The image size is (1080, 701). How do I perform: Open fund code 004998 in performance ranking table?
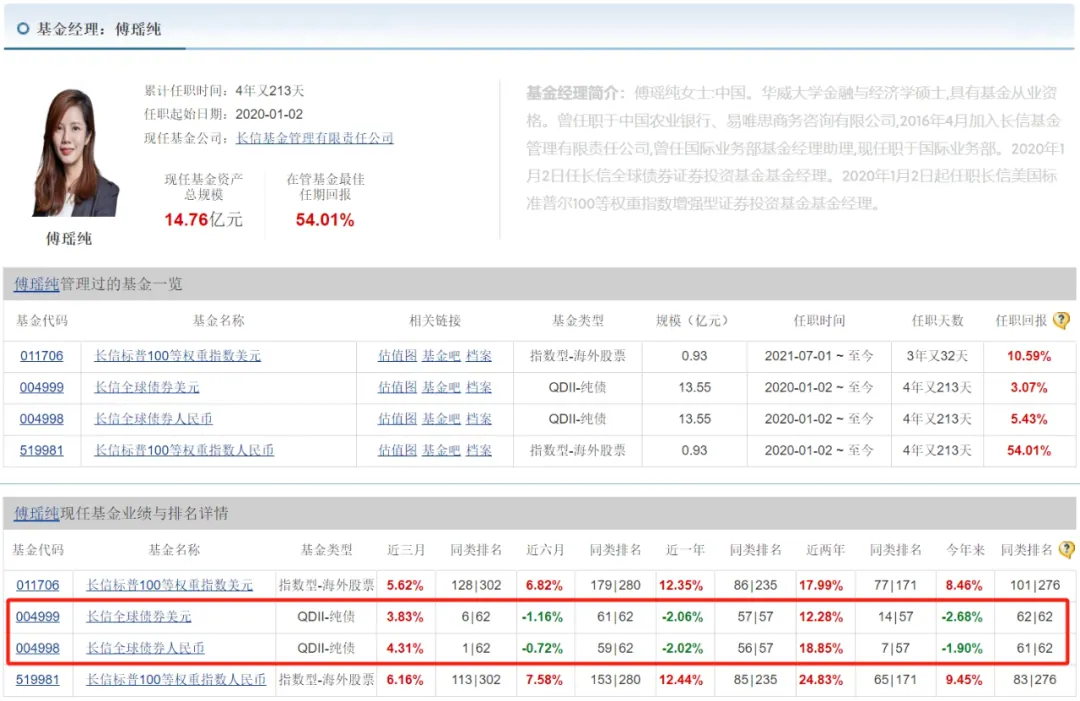click(38, 649)
